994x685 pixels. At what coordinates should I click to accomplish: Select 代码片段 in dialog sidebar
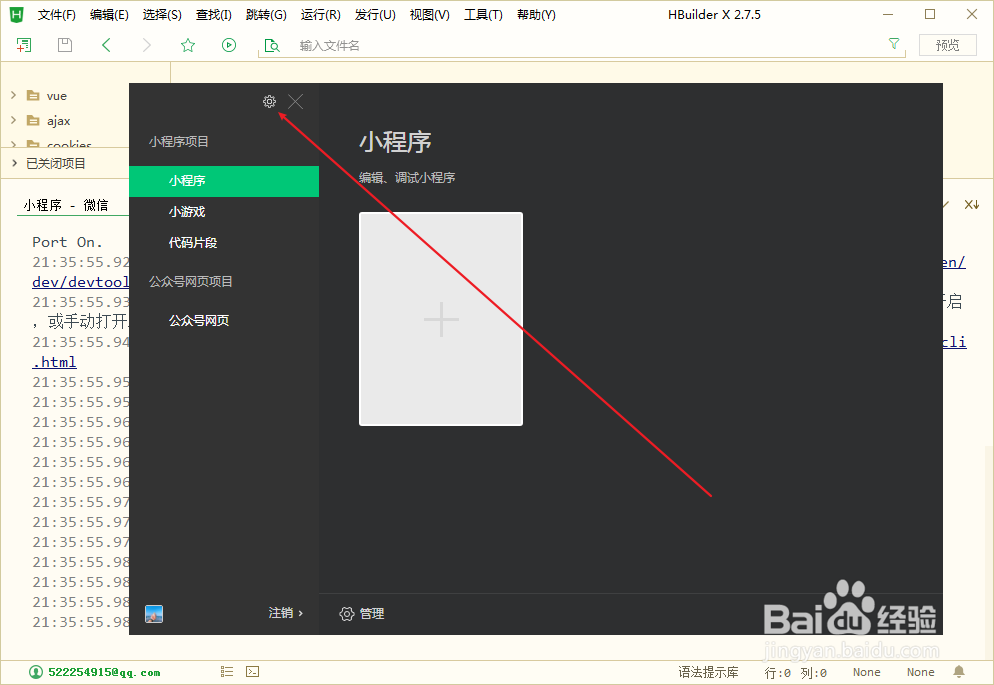click(x=224, y=243)
